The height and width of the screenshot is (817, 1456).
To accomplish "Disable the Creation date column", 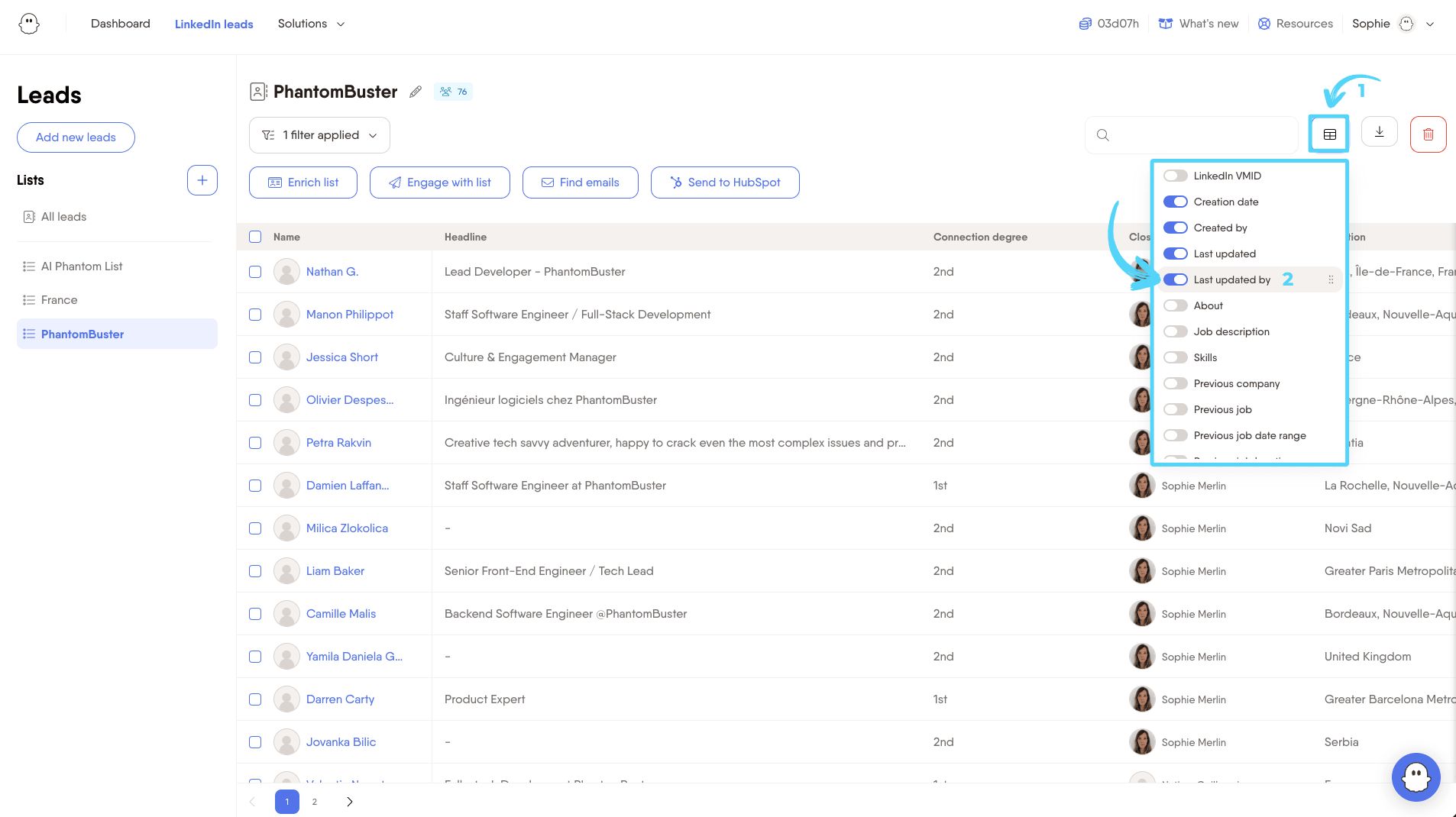I will [1175, 202].
